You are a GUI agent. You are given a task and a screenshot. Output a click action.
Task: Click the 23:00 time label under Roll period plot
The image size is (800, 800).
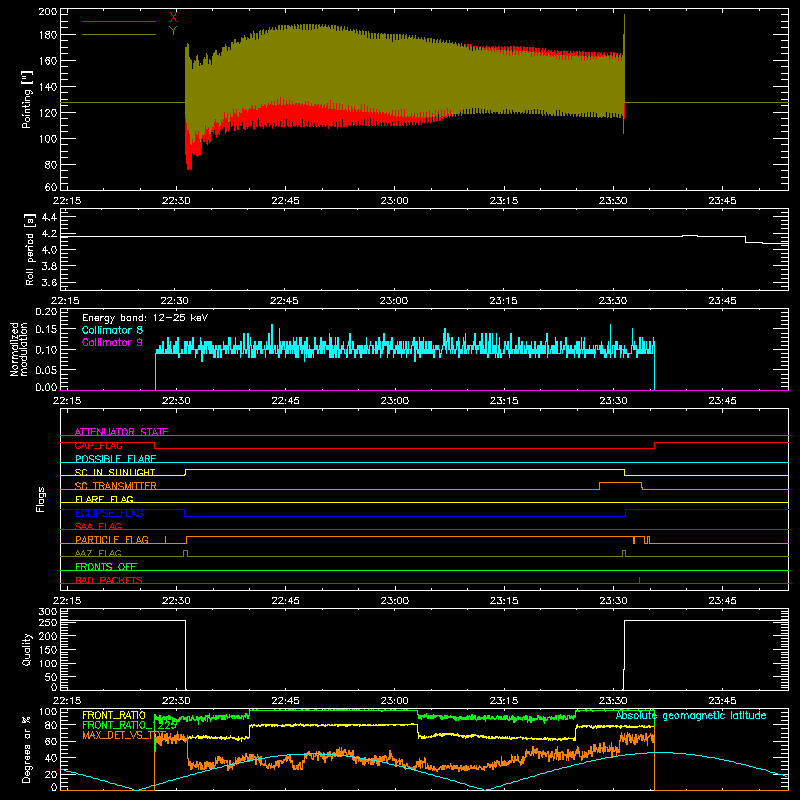coord(394,301)
